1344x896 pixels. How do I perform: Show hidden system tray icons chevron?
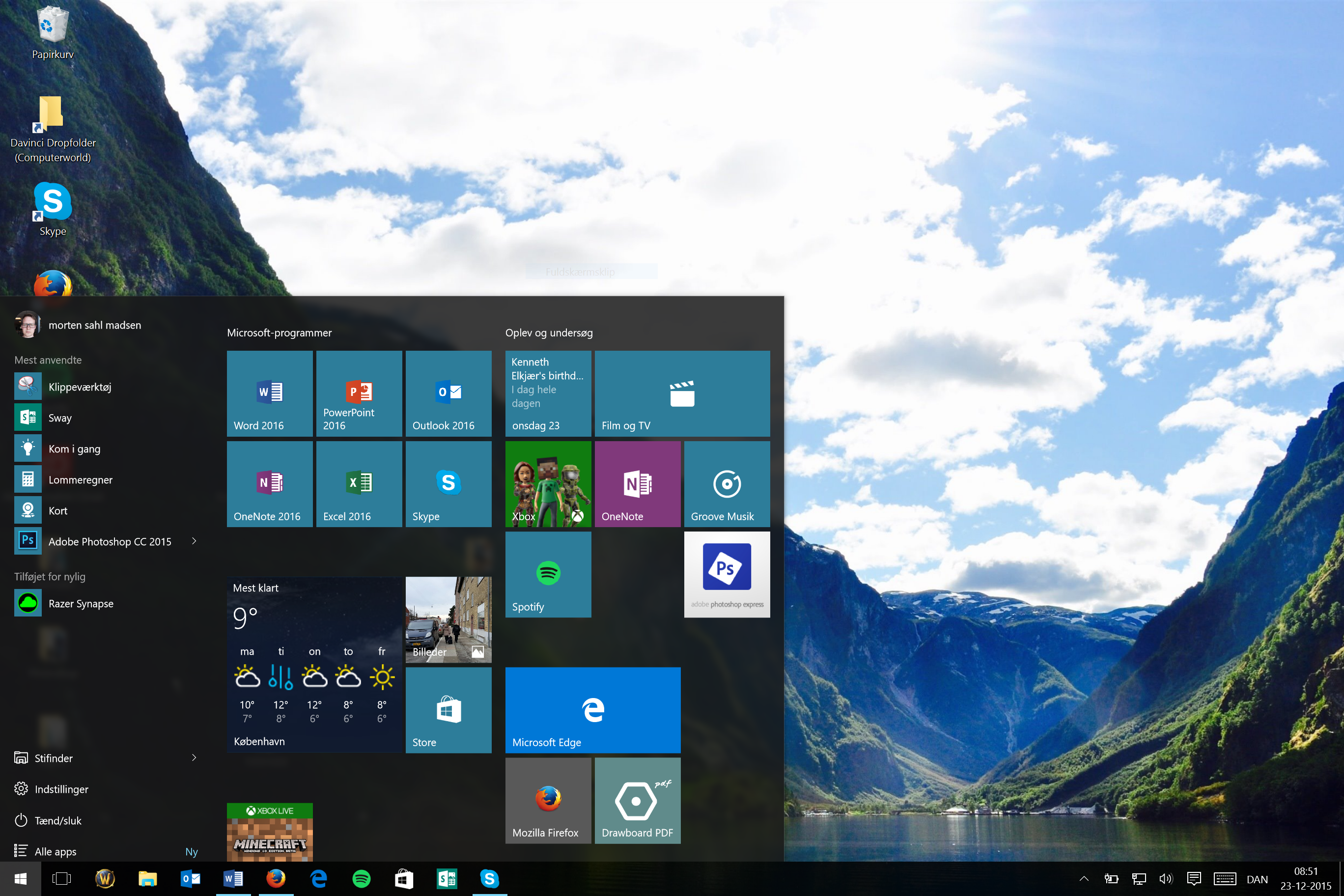pos(1084,879)
